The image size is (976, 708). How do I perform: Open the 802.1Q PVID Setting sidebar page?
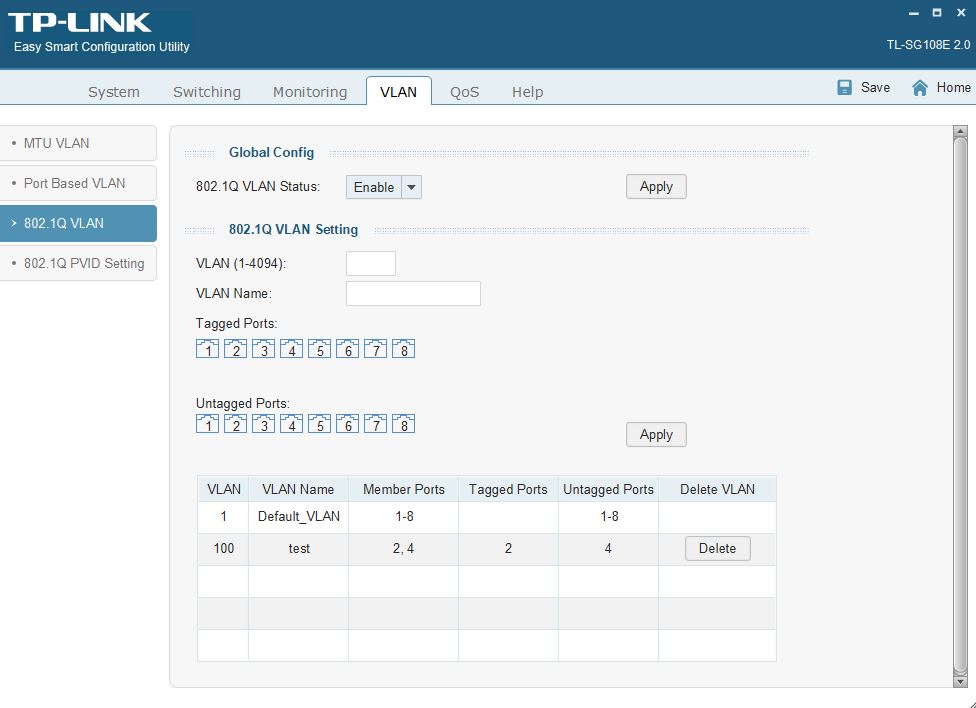78,263
